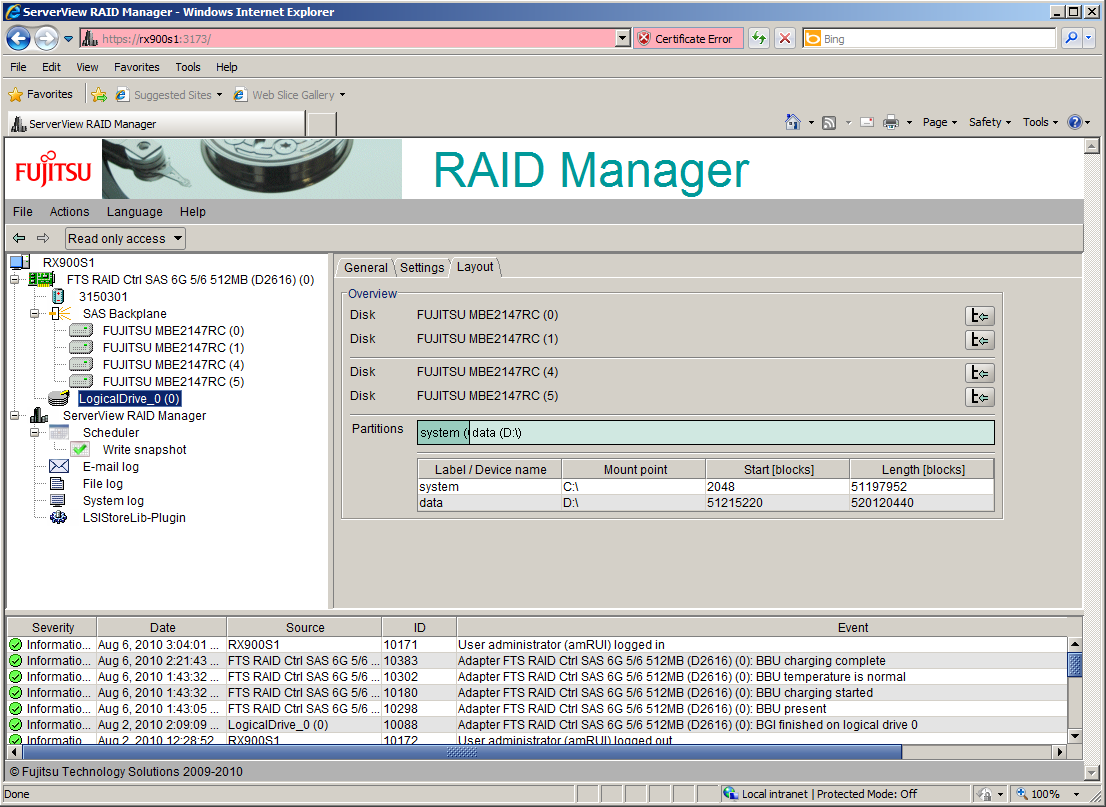Open the browser Favorites menu
The image size is (1106, 807).
click(137, 67)
